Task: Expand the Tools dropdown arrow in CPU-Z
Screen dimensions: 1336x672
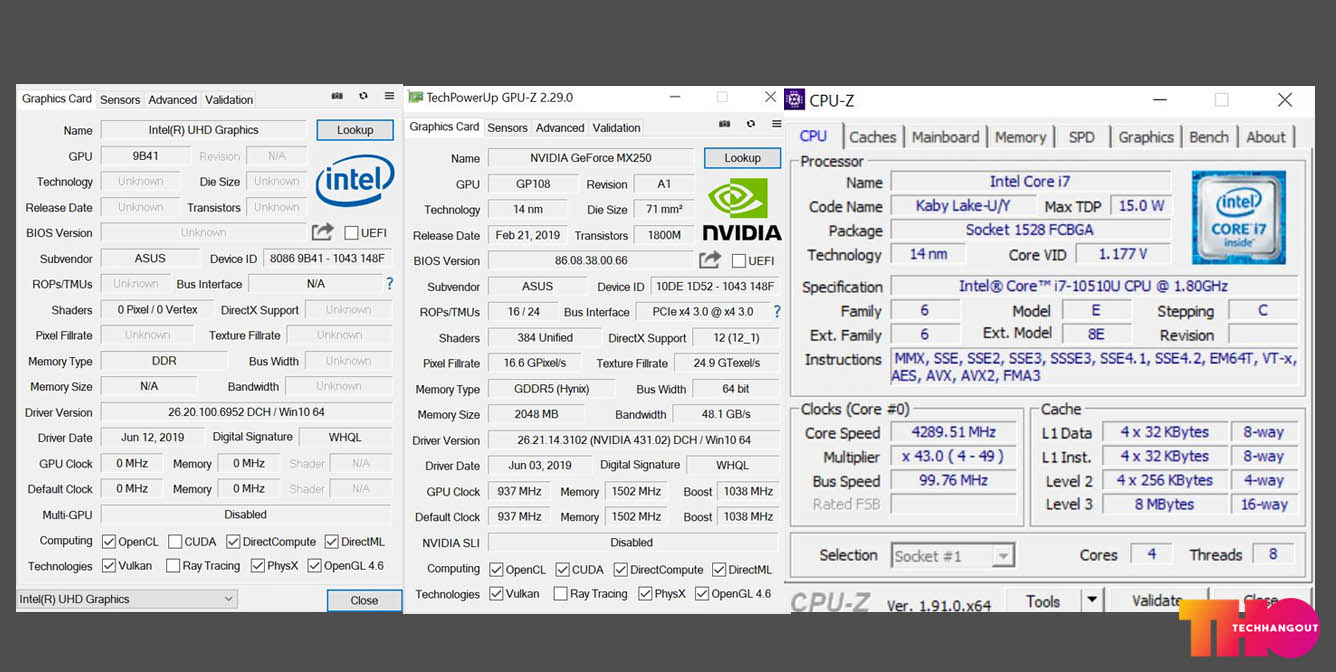Action: click(x=1092, y=601)
